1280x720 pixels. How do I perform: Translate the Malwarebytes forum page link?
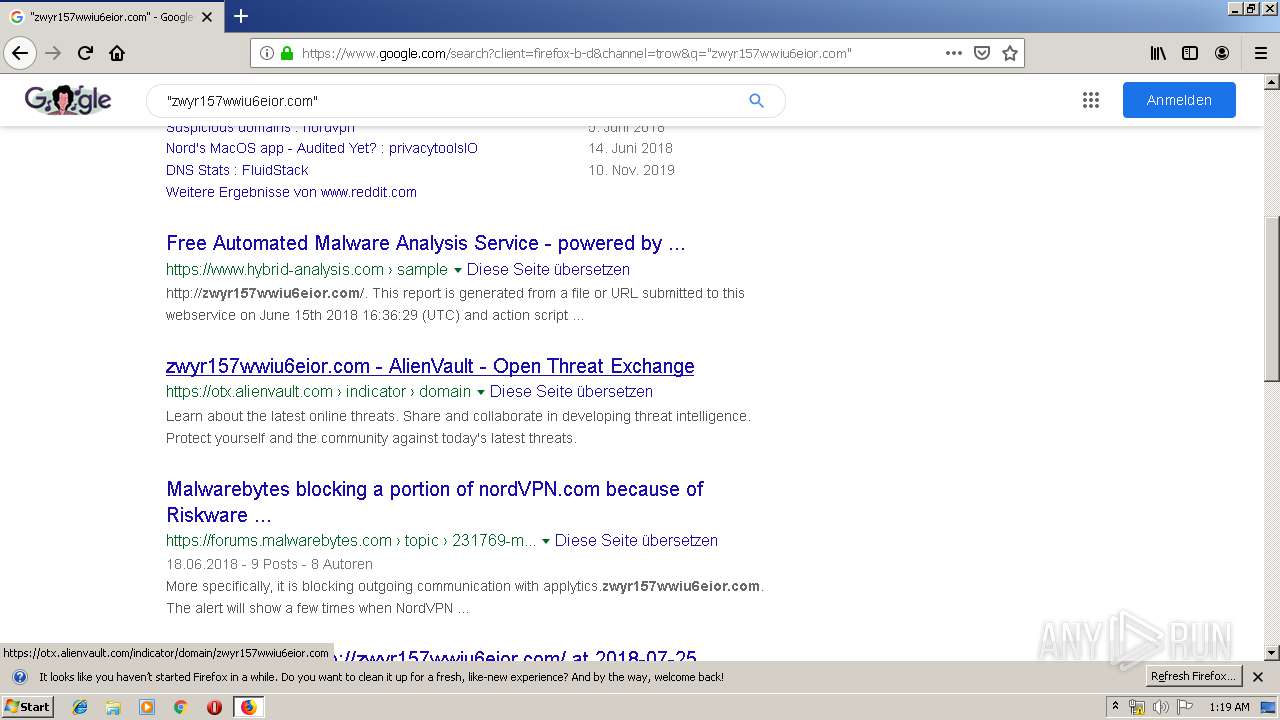point(636,541)
